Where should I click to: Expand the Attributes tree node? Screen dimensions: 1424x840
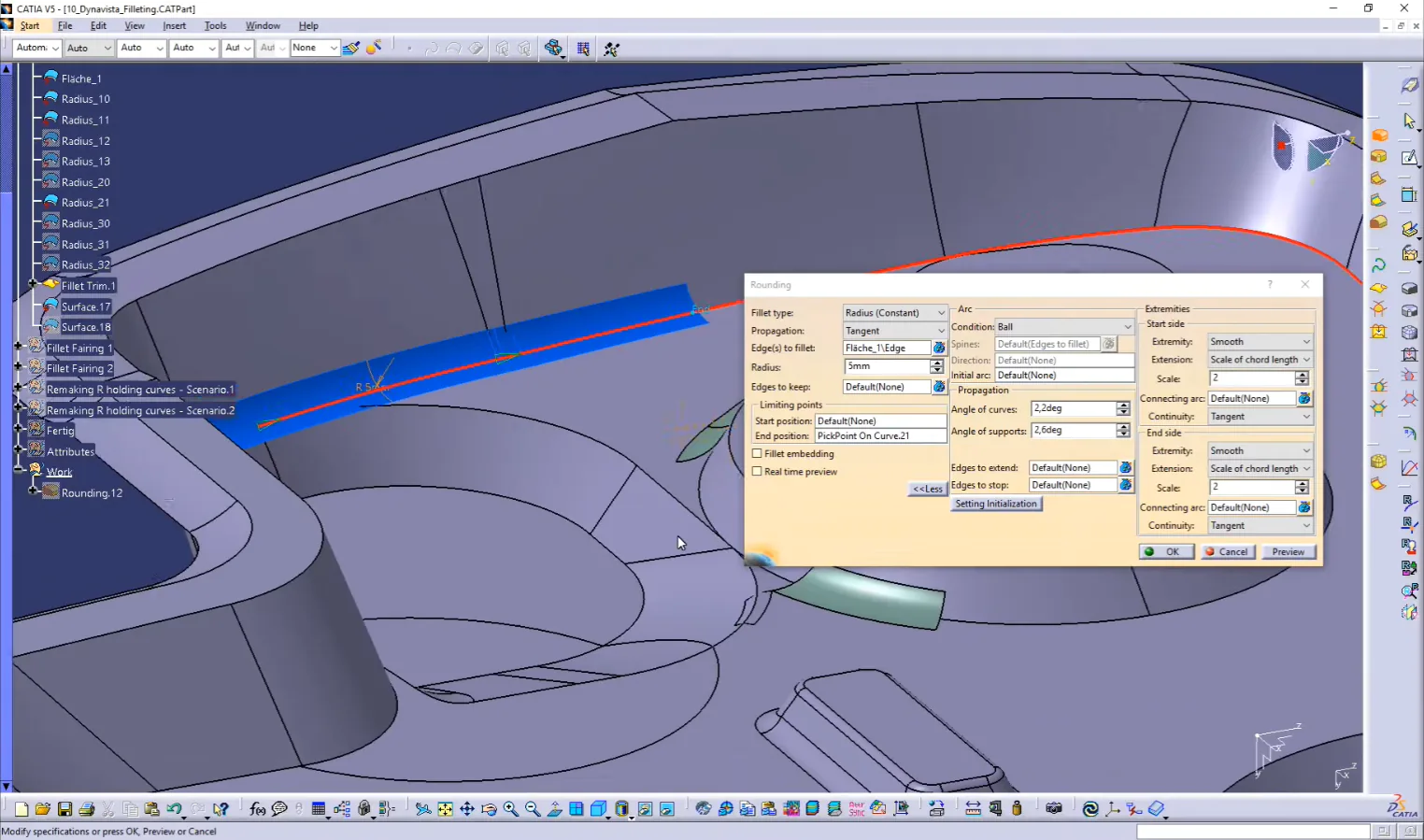point(18,450)
